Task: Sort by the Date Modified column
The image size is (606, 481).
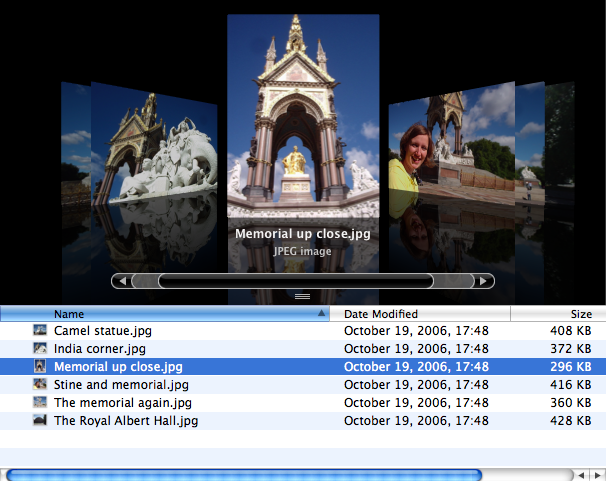Action: 420,314
